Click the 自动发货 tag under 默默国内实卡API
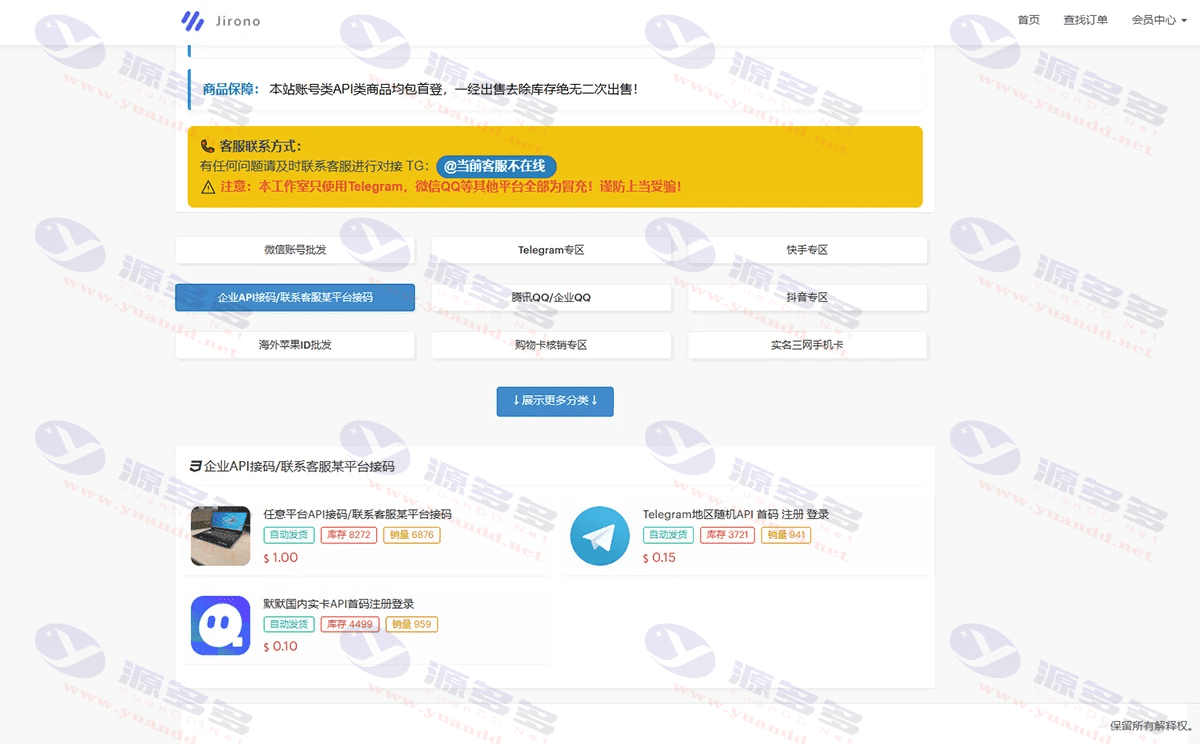Screen dimensions: 1200x744 (289, 624)
